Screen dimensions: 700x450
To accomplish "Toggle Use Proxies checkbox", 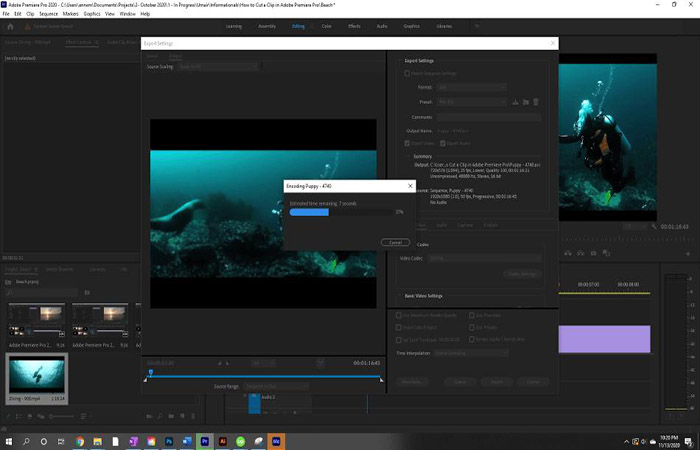I will [471, 327].
